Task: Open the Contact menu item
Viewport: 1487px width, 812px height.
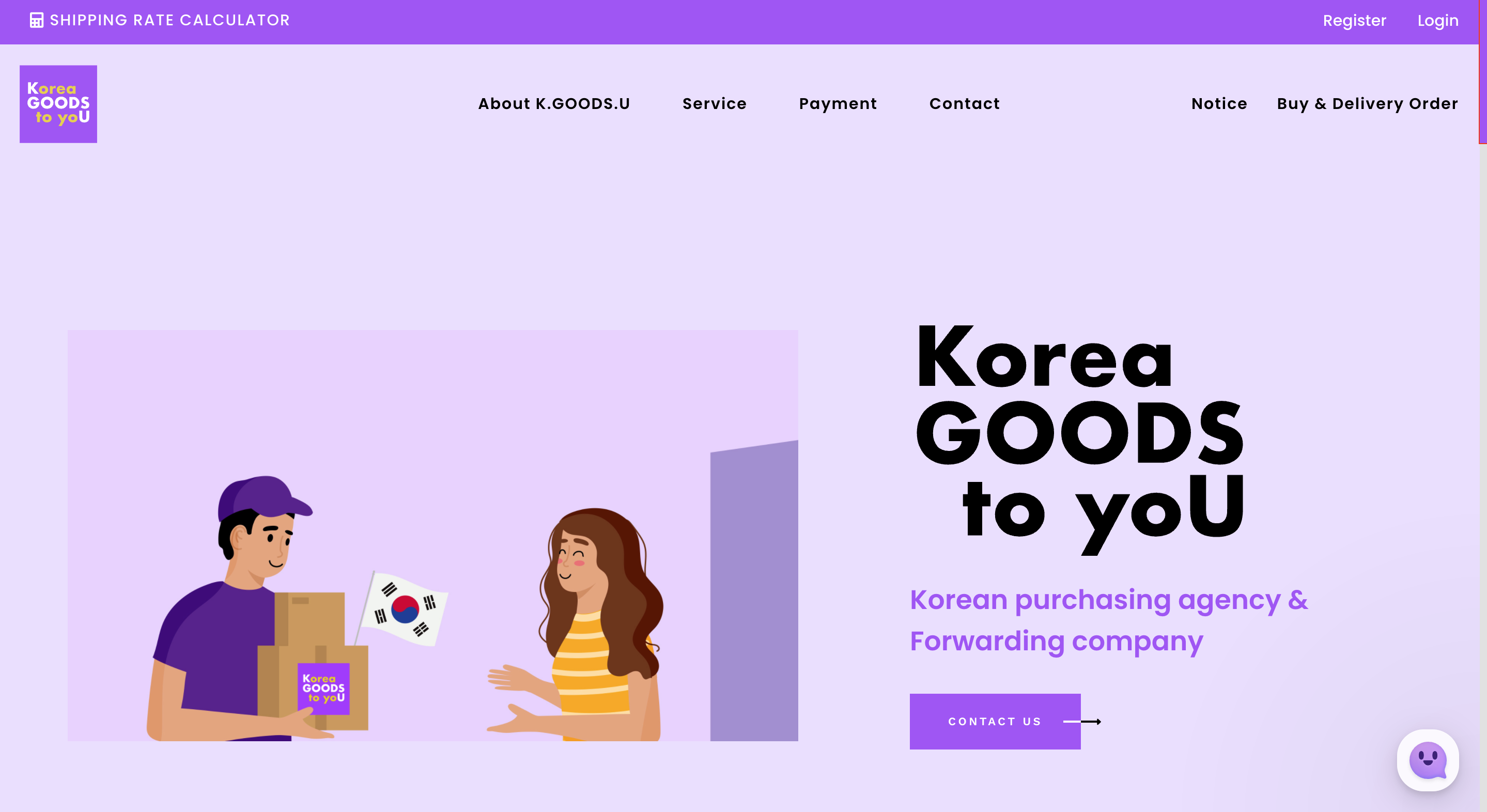Action: pyautogui.click(x=964, y=104)
